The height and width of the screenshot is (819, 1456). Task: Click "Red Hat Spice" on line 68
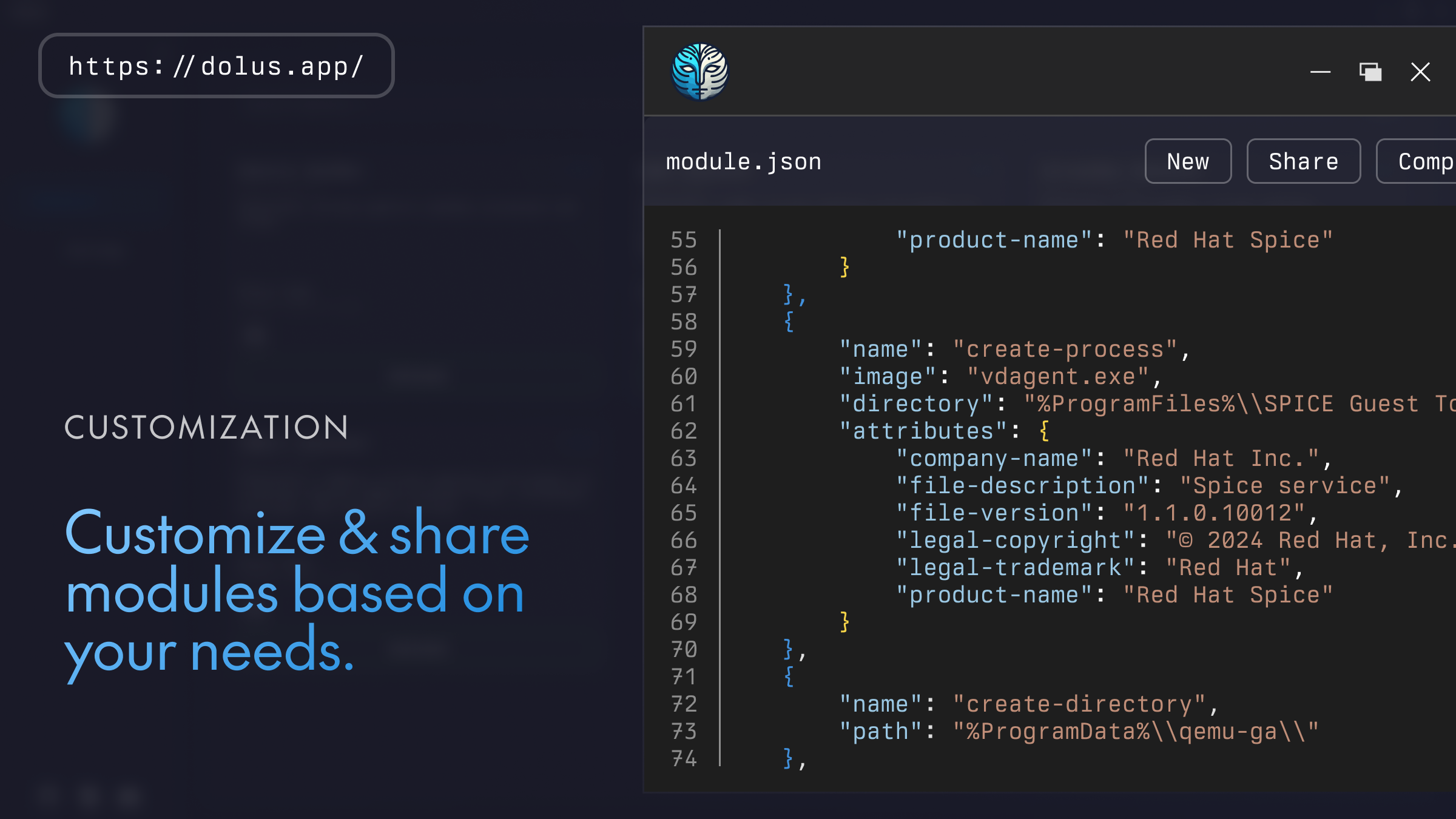coord(1228,595)
